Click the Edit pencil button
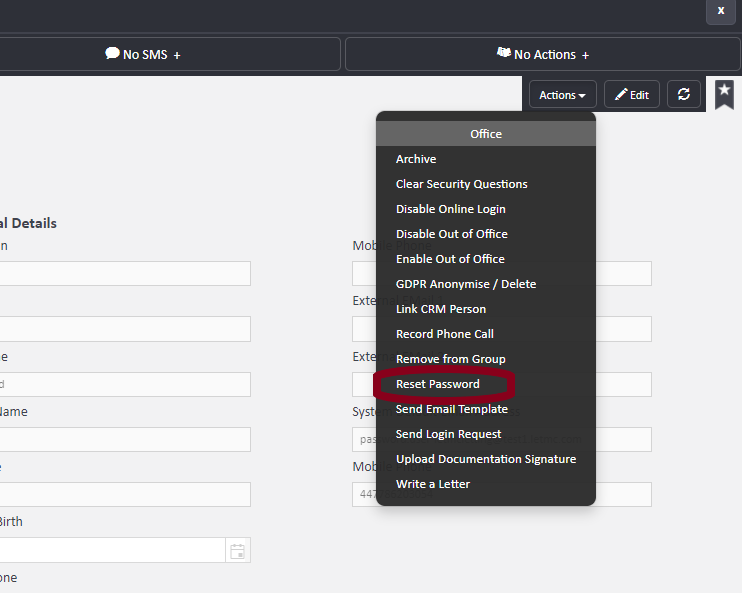Screen dimensions: 742x593 pyautogui.click(x=632, y=95)
